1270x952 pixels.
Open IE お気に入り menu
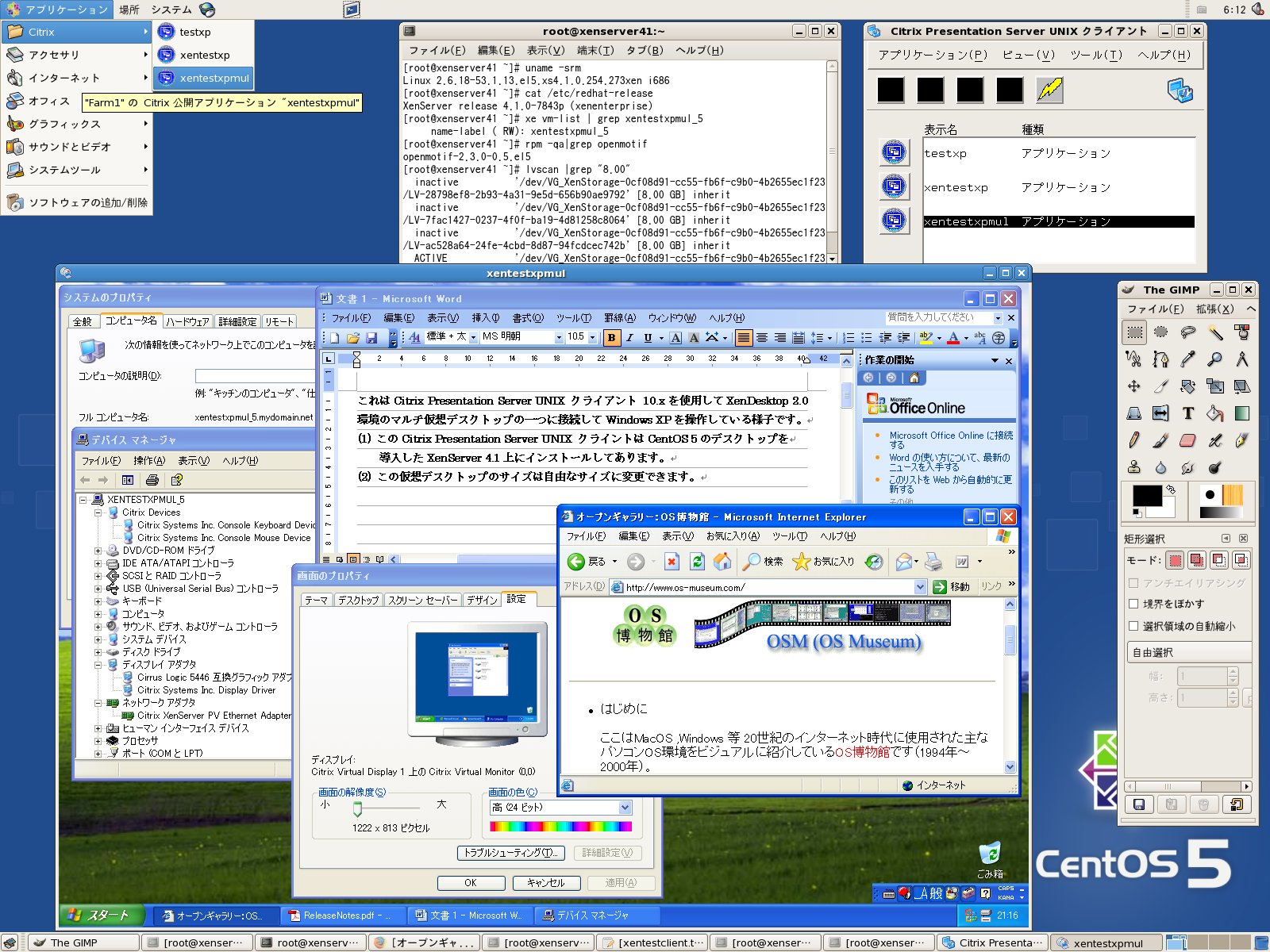pyautogui.click(x=733, y=536)
